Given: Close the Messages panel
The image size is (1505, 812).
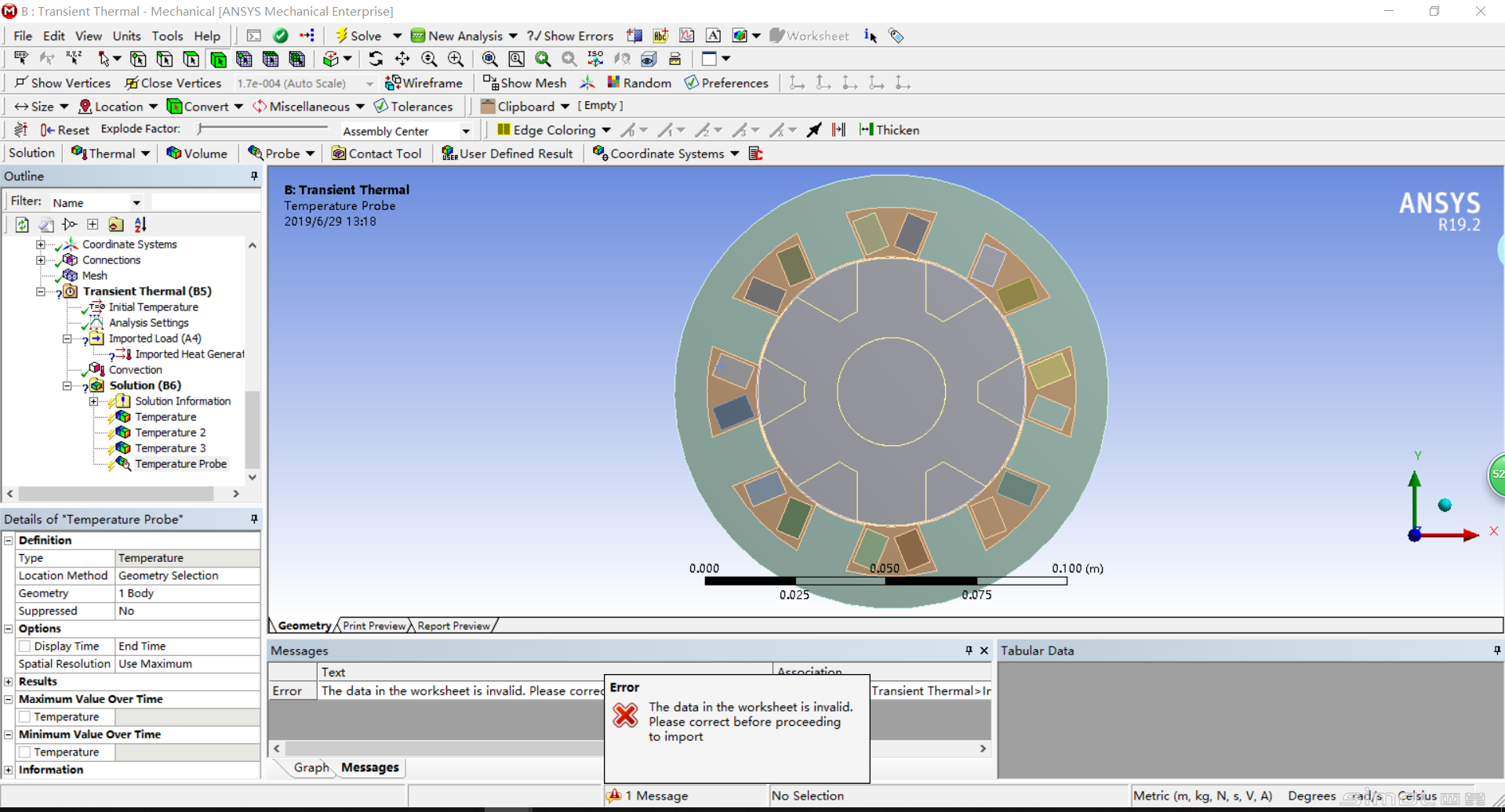Looking at the screenshot, I should click(x=984, y=651).
